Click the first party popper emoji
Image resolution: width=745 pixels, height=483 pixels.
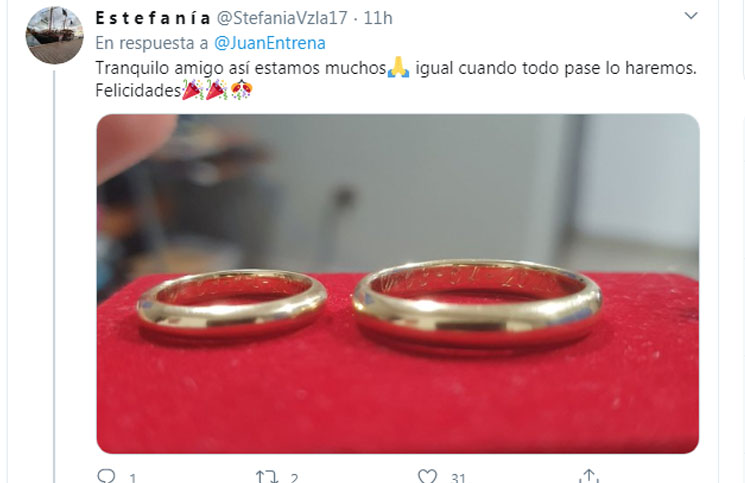[192, 90]
